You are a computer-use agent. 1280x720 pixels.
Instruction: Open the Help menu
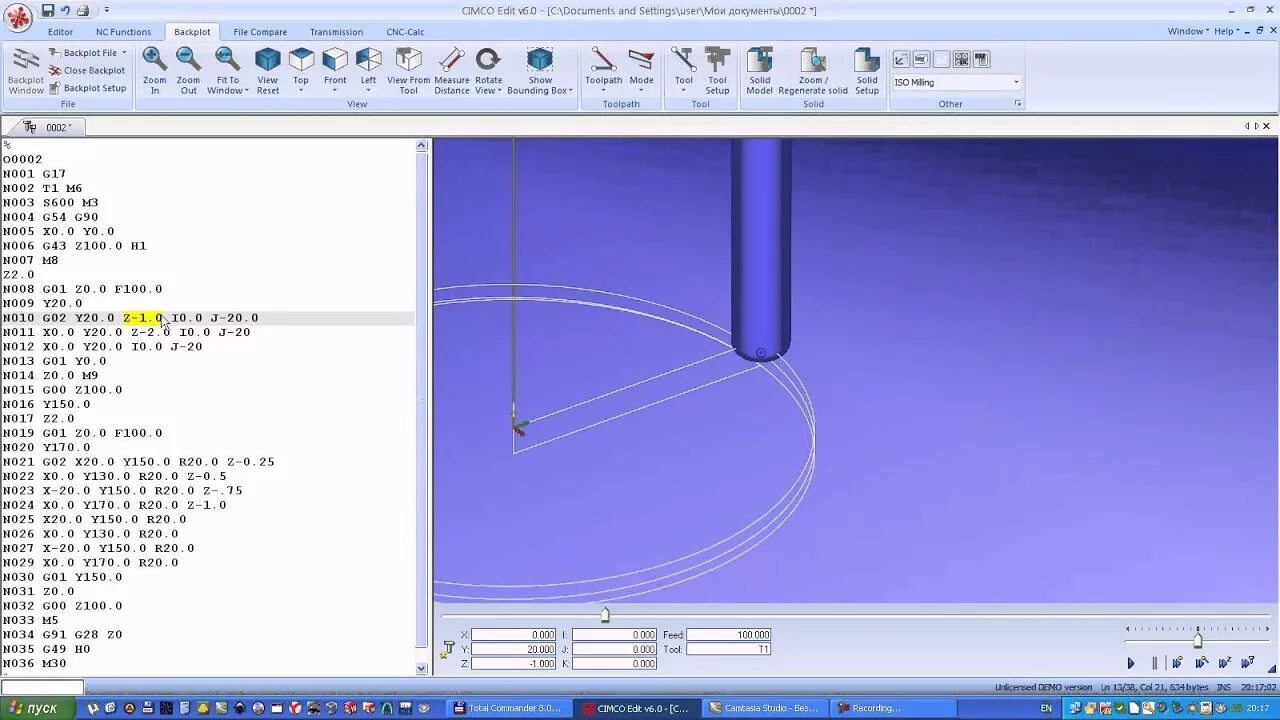click(x=1226, y=31)
